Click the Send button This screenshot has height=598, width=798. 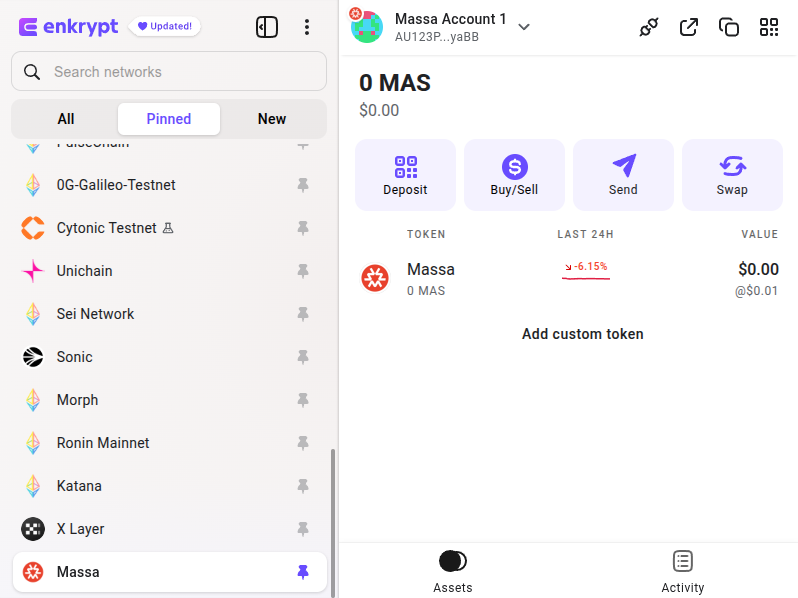click(x=623, y=175)
